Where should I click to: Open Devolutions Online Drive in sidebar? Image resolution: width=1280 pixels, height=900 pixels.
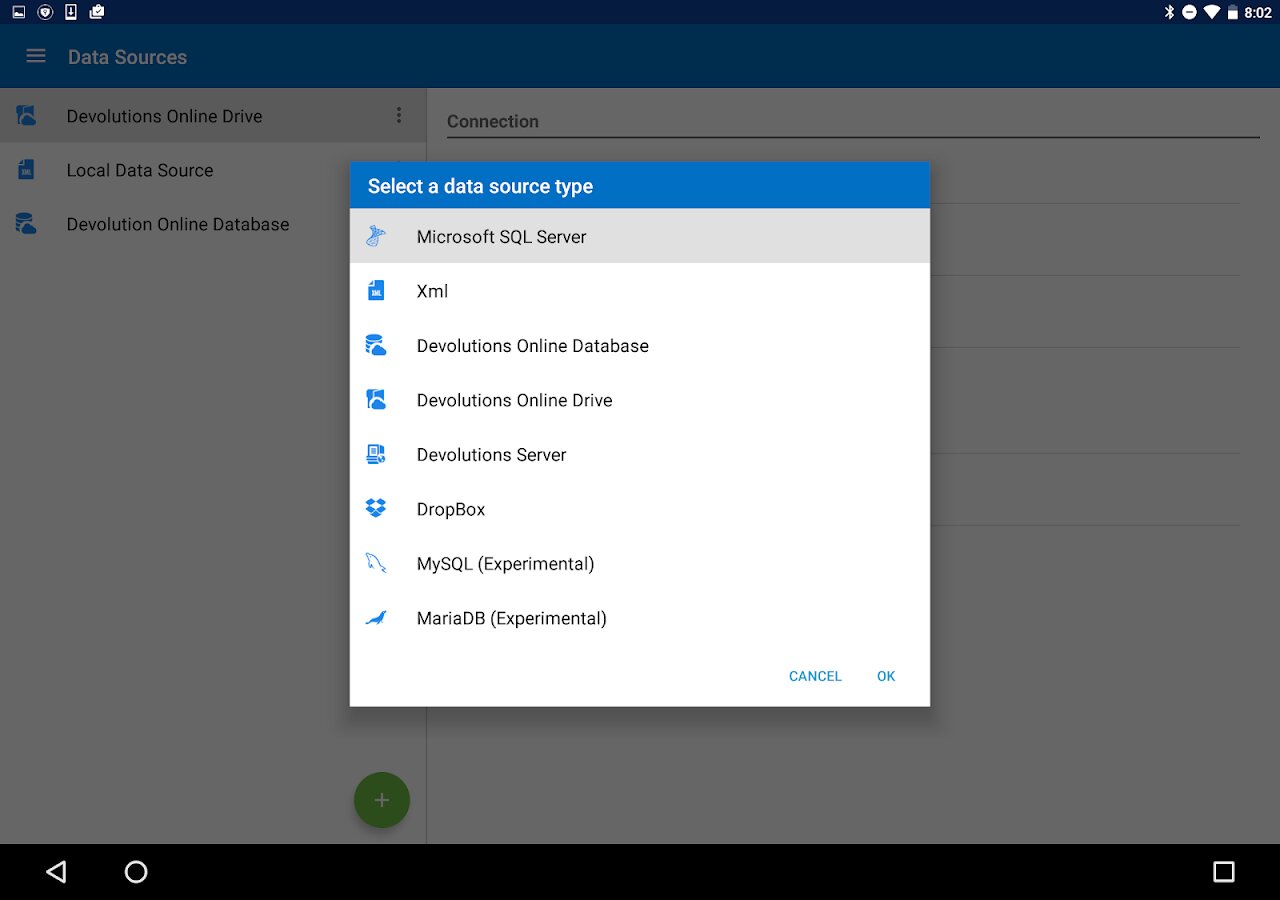213,116
